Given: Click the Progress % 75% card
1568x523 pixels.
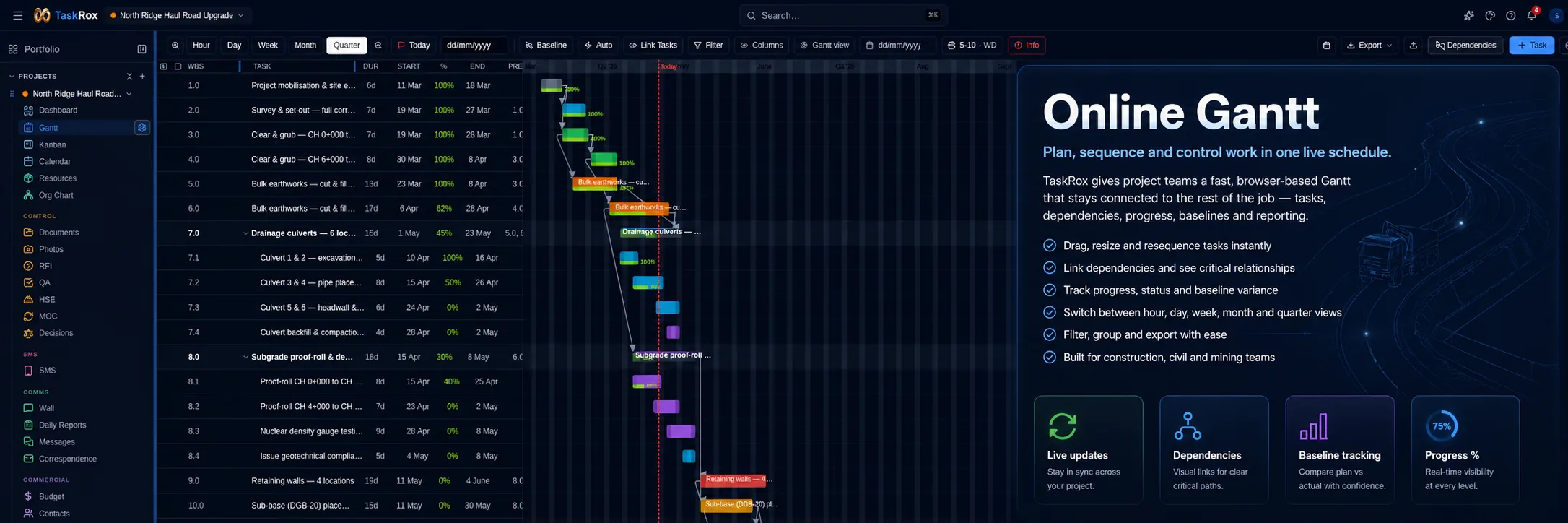Looking at the screenshot, I should pyautogui.click(x=1465, y=449).
